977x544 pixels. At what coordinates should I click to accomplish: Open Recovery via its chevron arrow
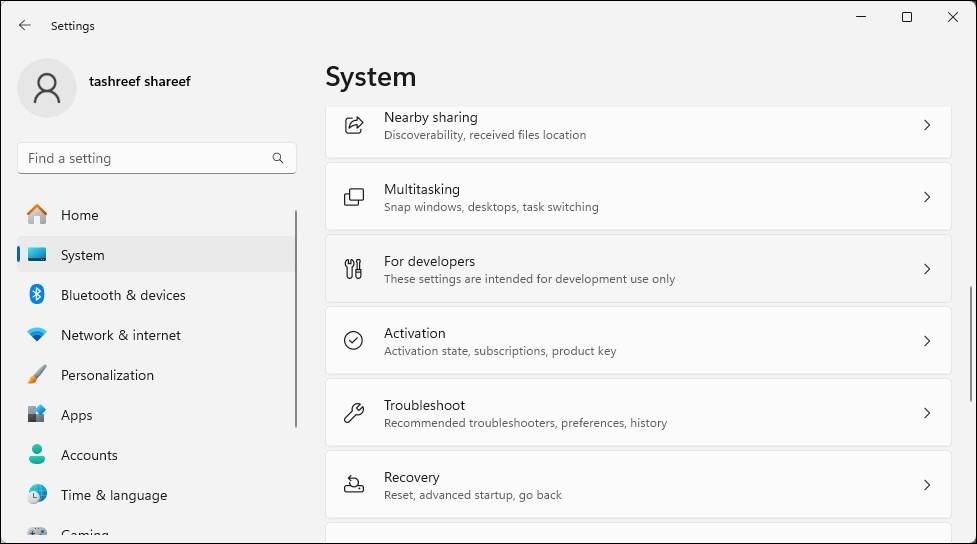927,485
